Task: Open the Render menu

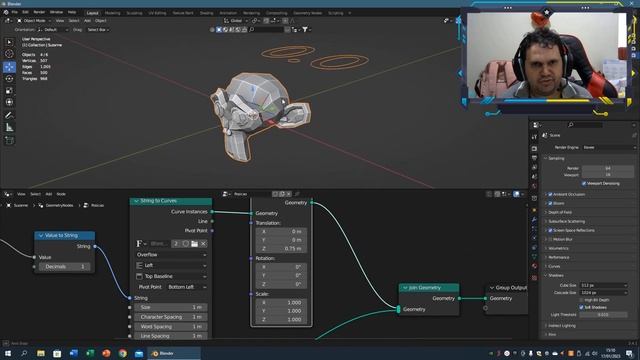Action: tap(39, 13)
